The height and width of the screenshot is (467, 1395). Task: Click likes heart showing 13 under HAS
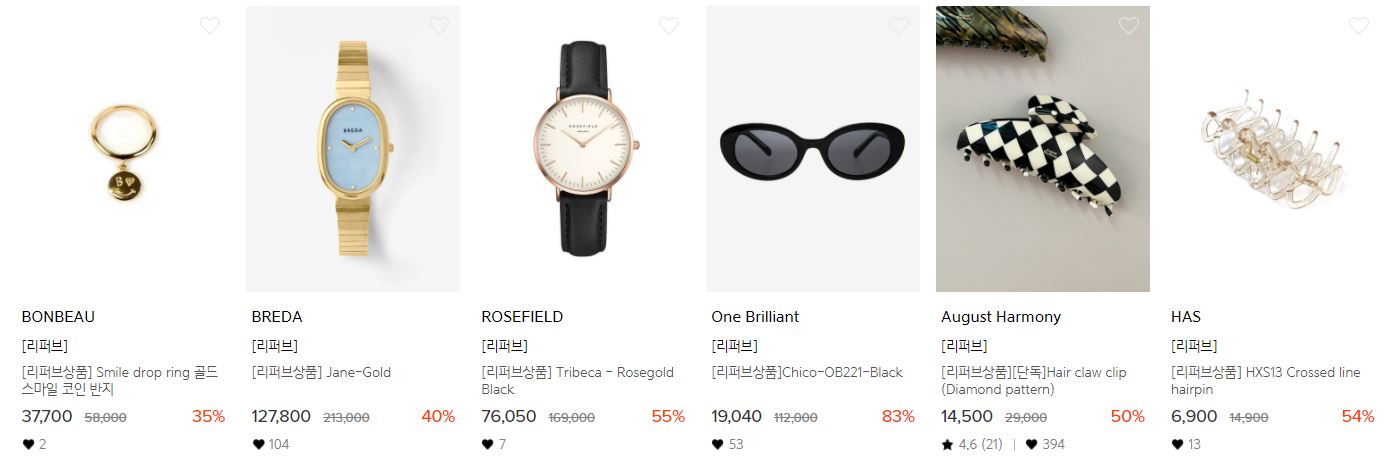(1178, 445)
